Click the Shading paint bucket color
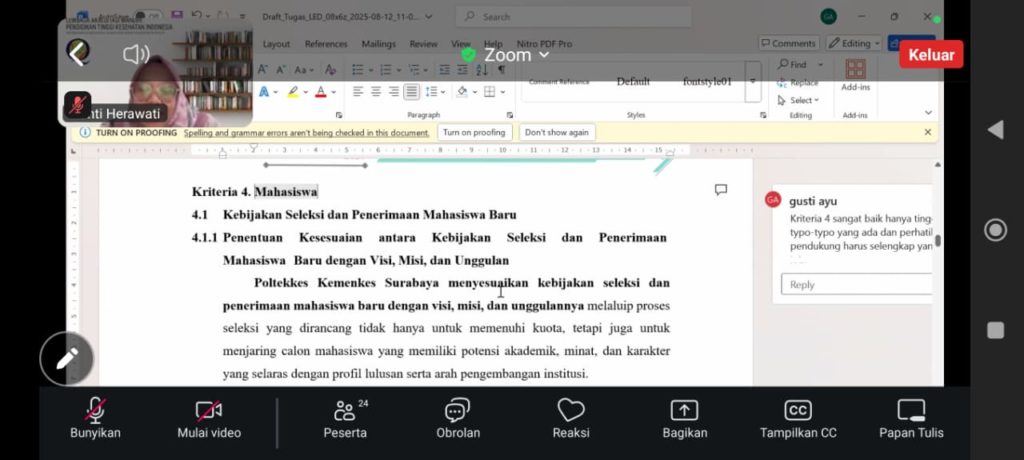Image resolution: width=1024 pixels, height=460 pixels. 462,91
